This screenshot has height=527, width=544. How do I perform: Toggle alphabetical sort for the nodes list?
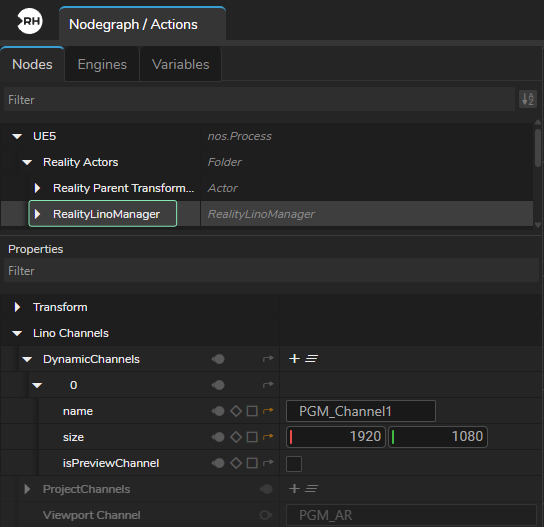pyautogui.click(x=528, y=99)
